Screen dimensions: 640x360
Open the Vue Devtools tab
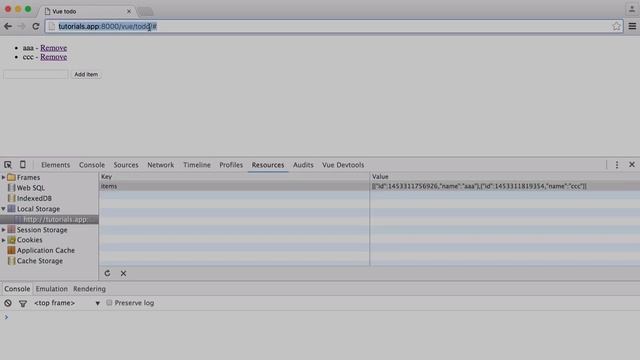(x=343, y=165)
